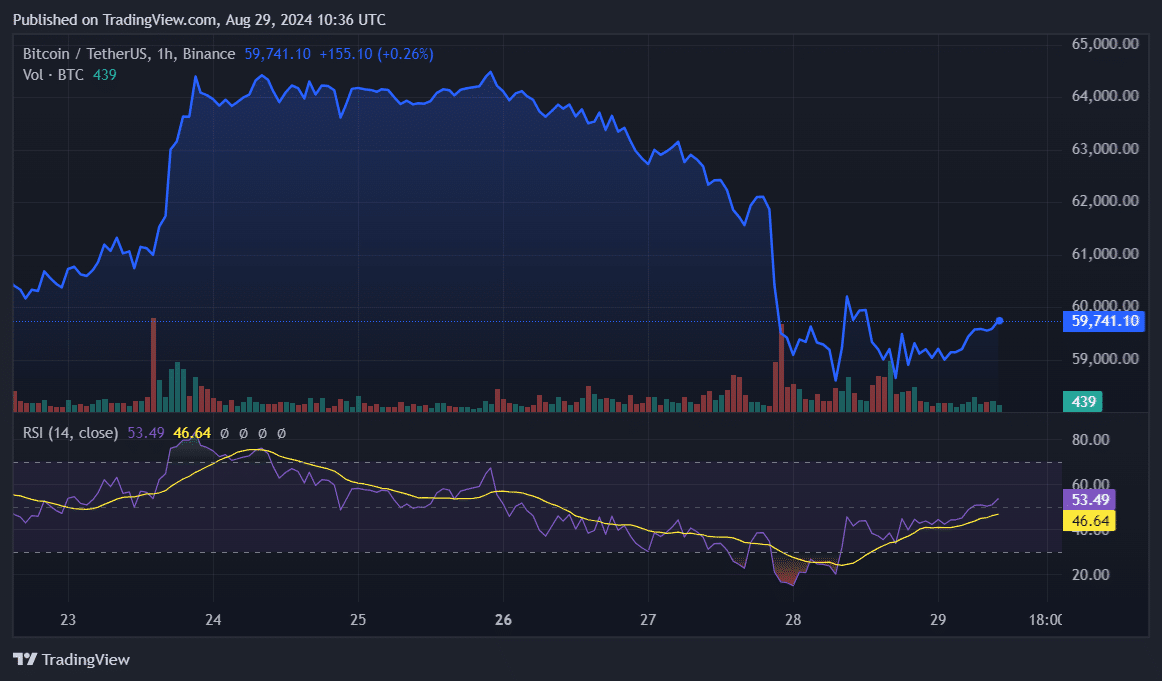Click the TradingView logo at bottom left
The height and width of the screenshot is (681, 1162).
click(70, 660)
